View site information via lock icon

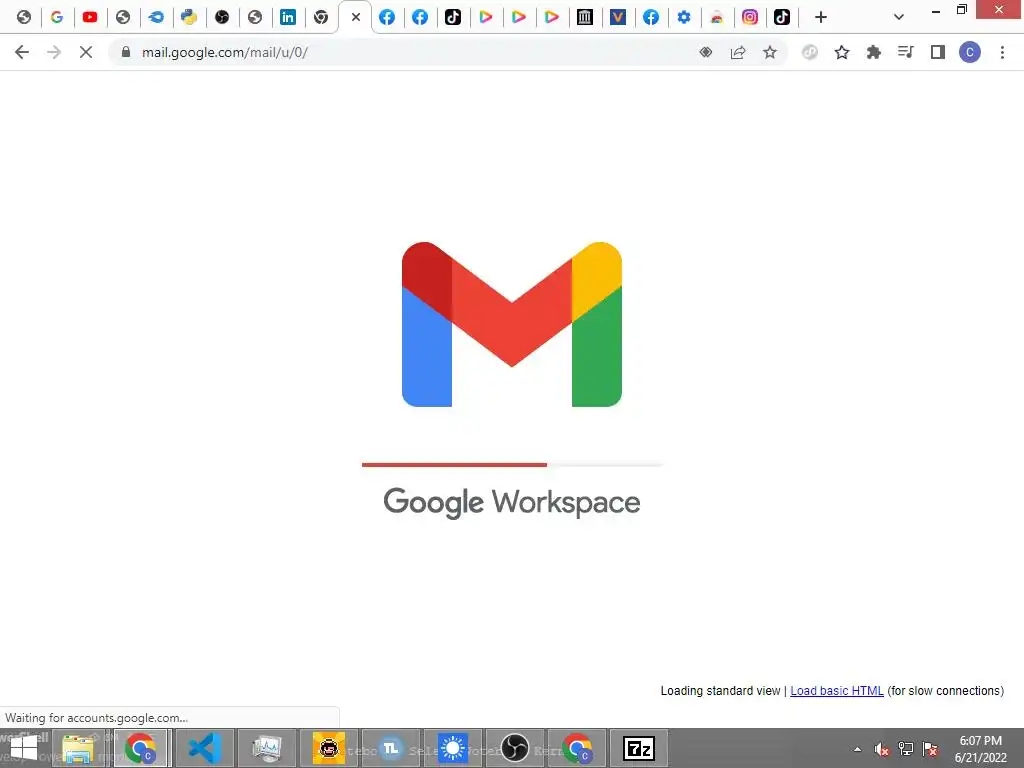(126, 52)
